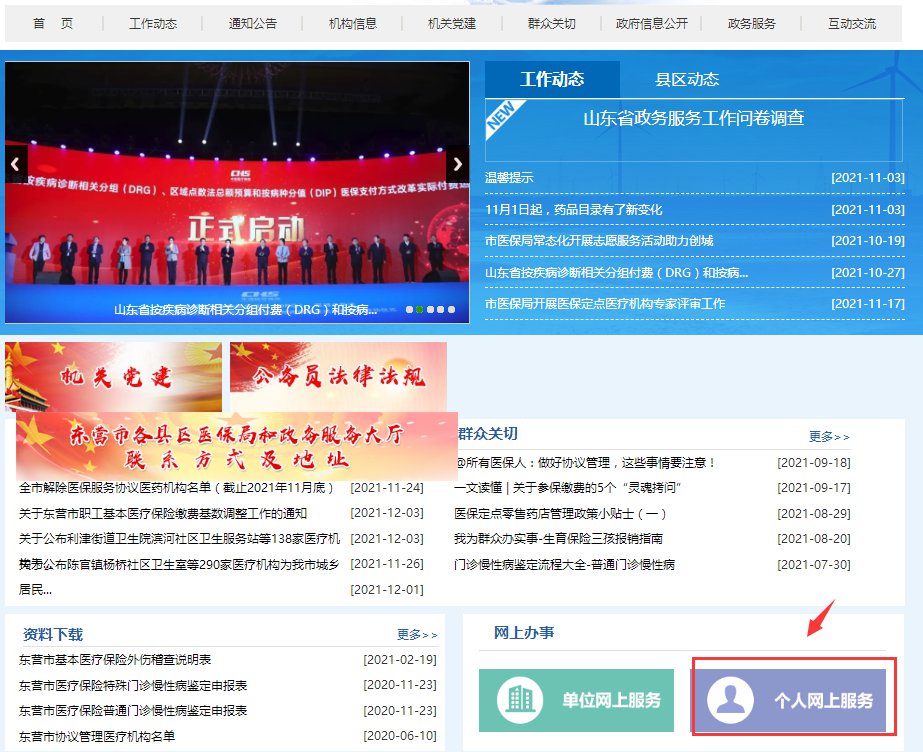
Task: Open the 政府信息公开 menu
Action: (652, 23)
